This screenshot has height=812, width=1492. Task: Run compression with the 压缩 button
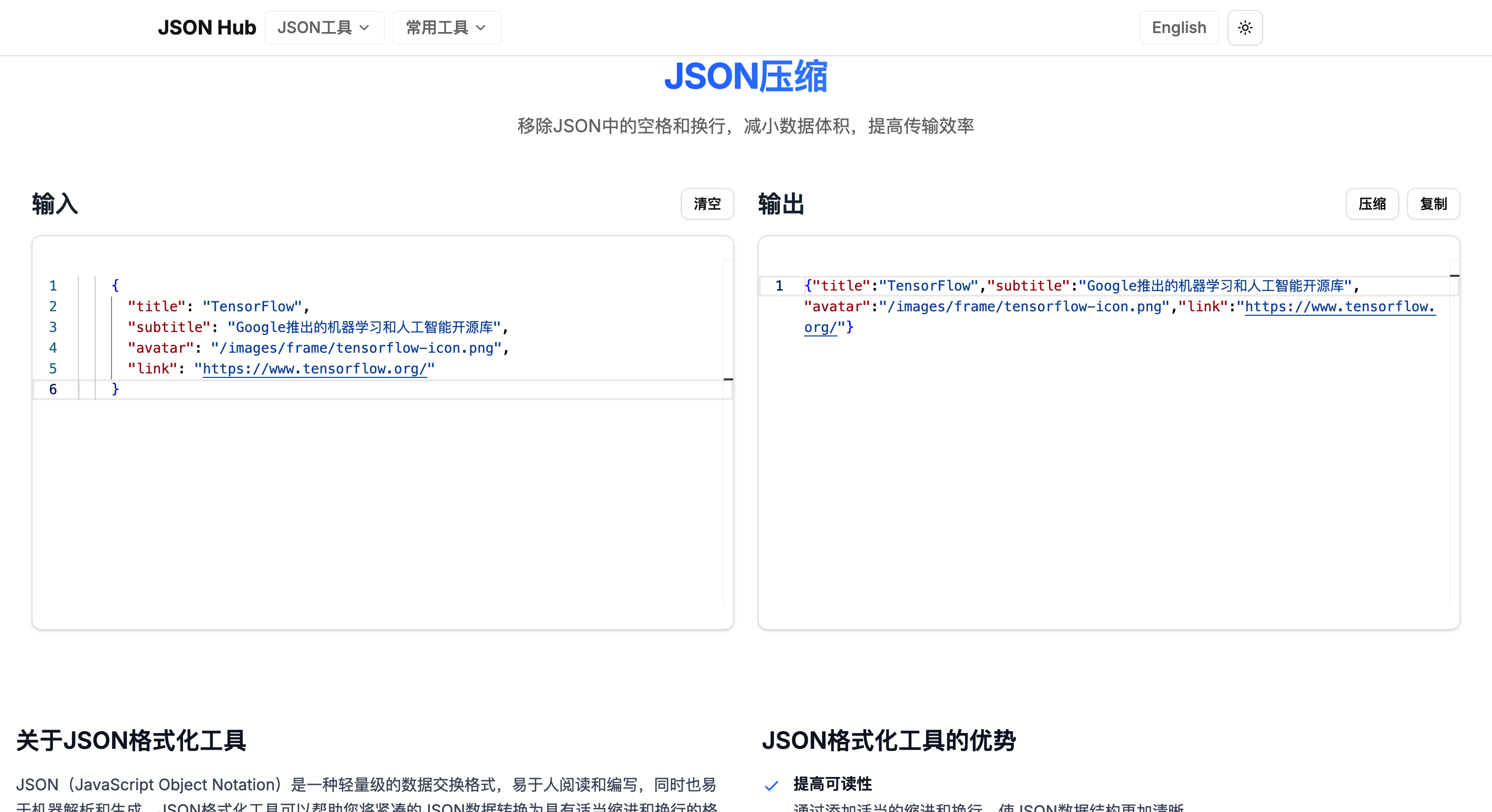[x=1372, y=203]
